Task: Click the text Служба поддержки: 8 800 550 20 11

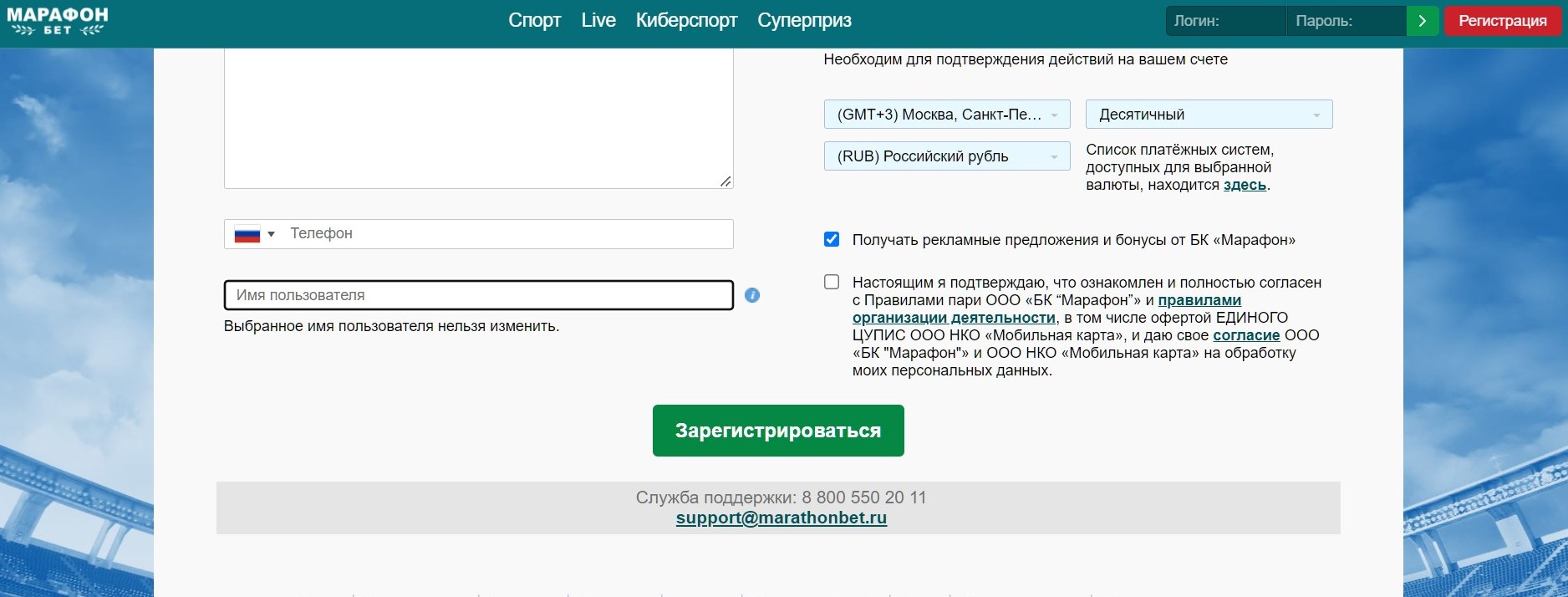Action: click(x=781, y=497)
